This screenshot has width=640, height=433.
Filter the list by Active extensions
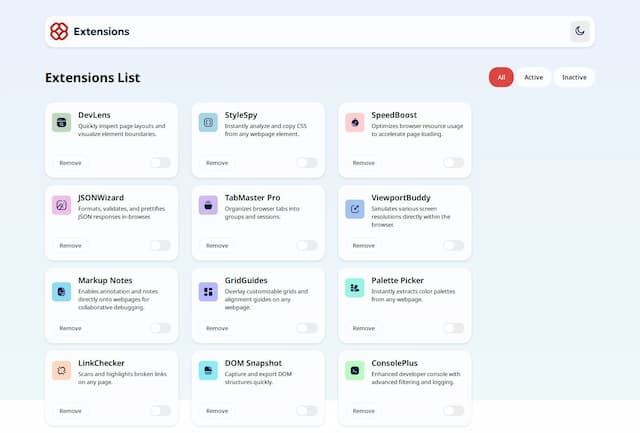click(534, 77)
